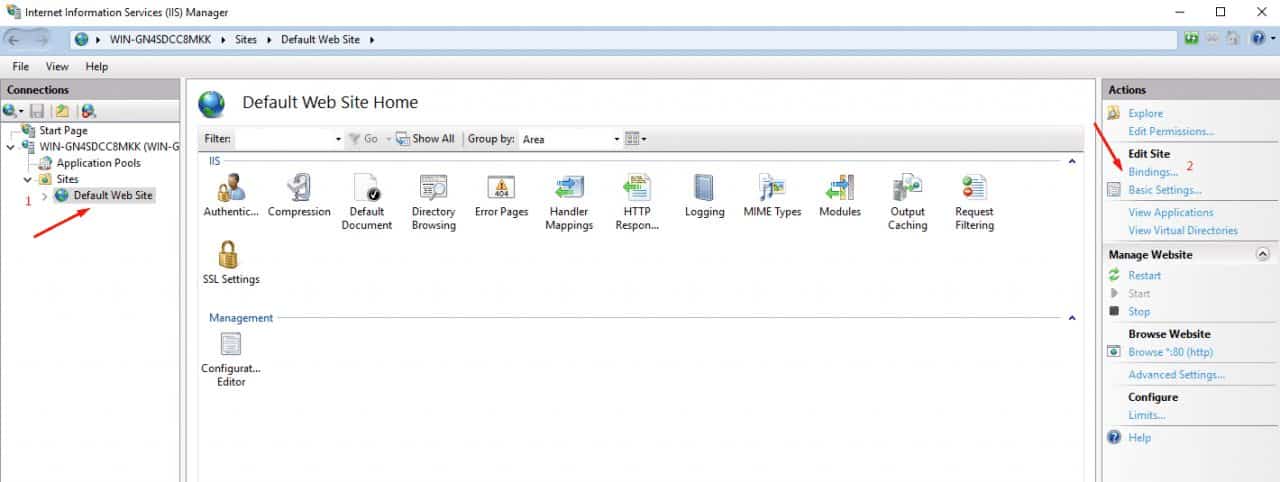Click the Bindings... link
The image size is (1280, 482).
[x=1153, y=172]
